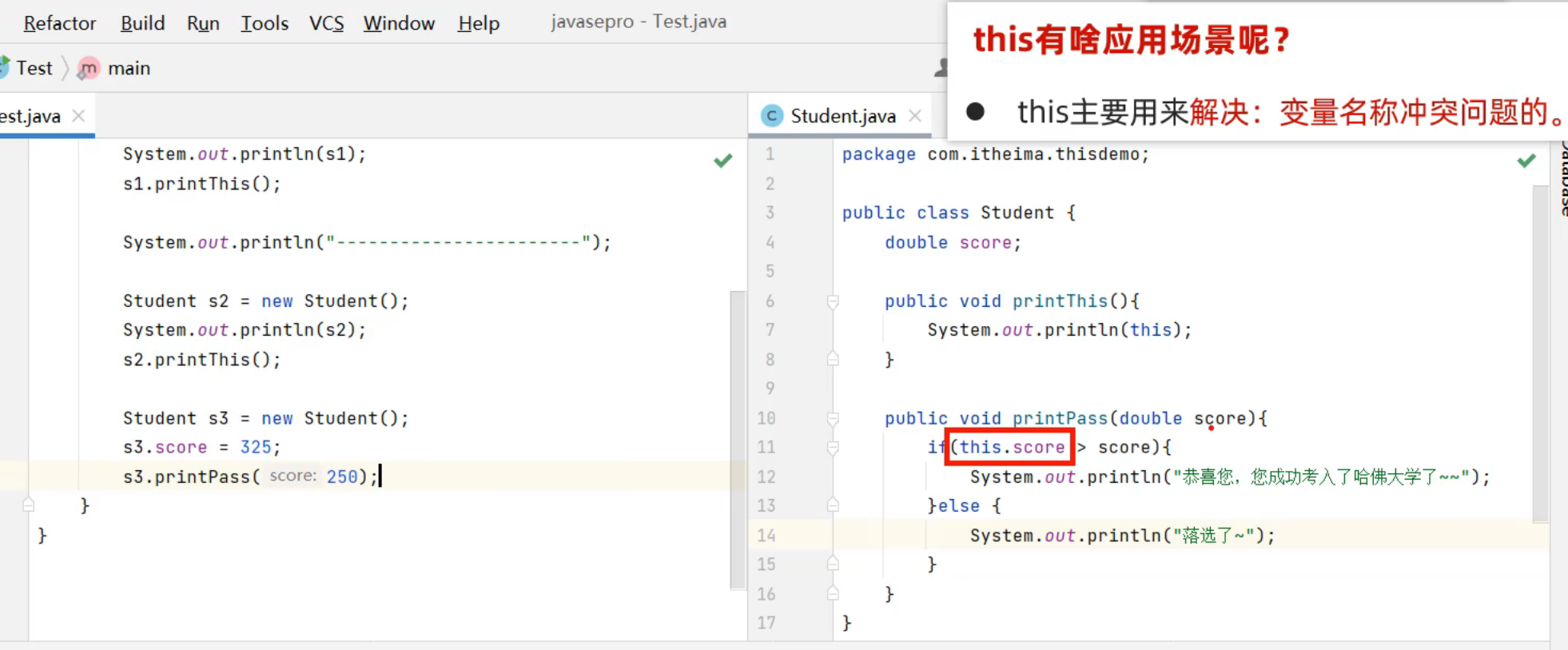Click 's2.printThis();' line in Test.java
1568x650 pixels.
click(x=202, y=360)
